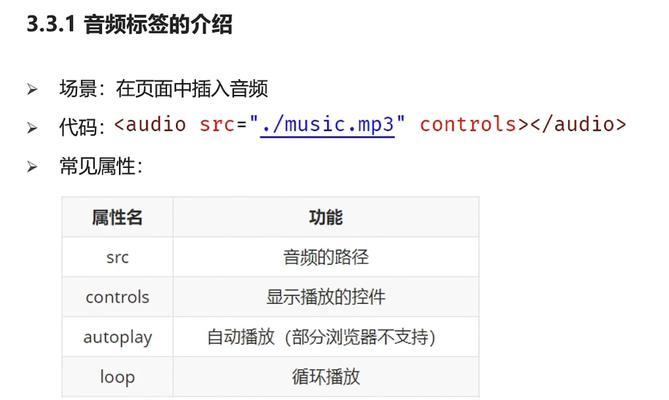The width and height of the screenshot is (669, 400).
Task: Click the closing </audio> tag text
Action: tap(578, 125)
